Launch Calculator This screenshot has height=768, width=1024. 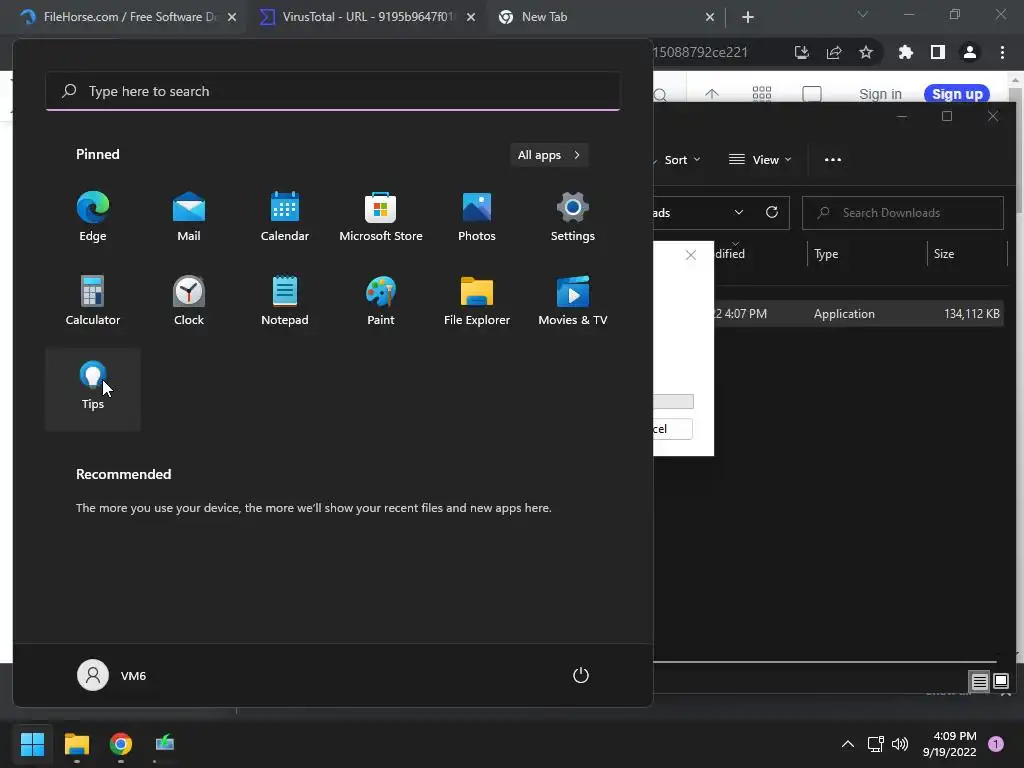(93, 300)
